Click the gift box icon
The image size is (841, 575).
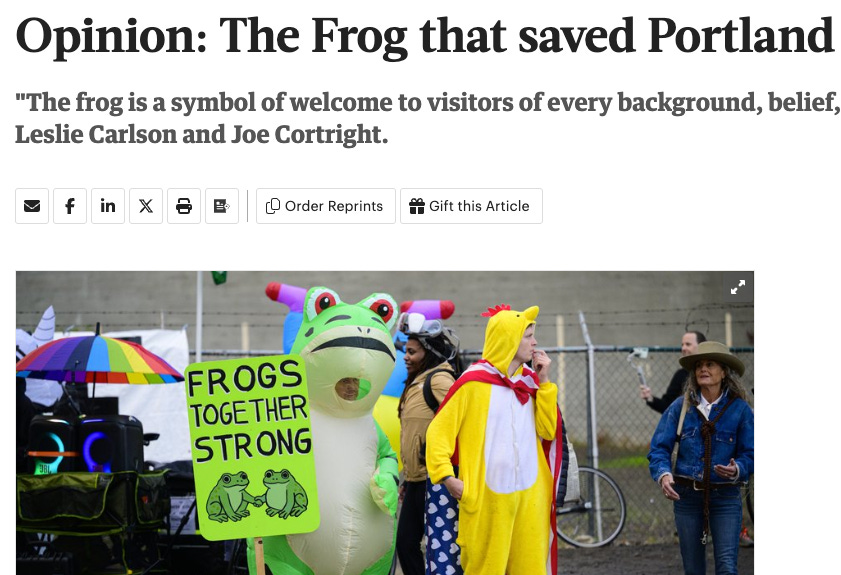(x=417, y=206)
